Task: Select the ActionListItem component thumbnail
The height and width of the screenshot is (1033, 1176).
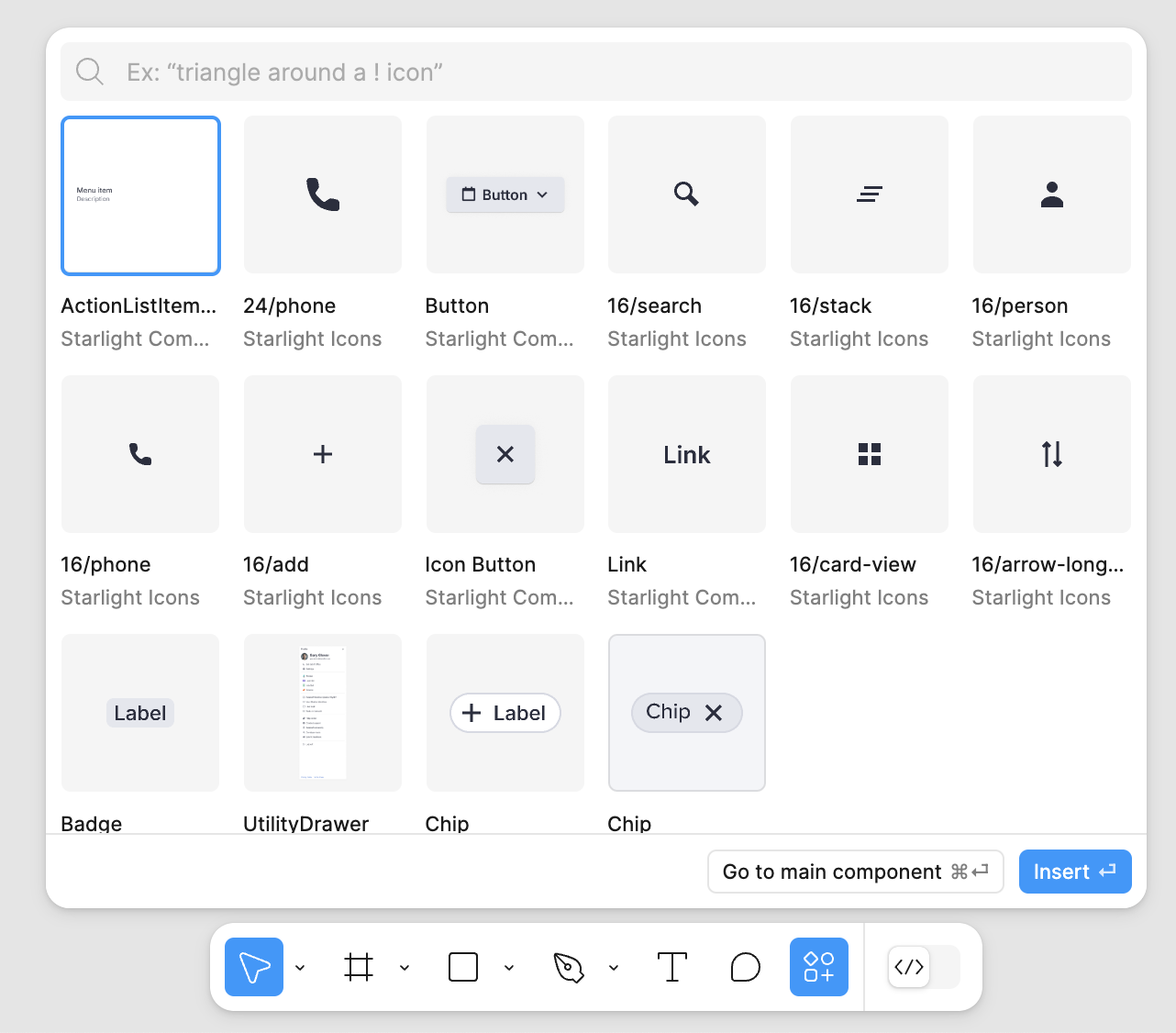Action: (140, 195)
